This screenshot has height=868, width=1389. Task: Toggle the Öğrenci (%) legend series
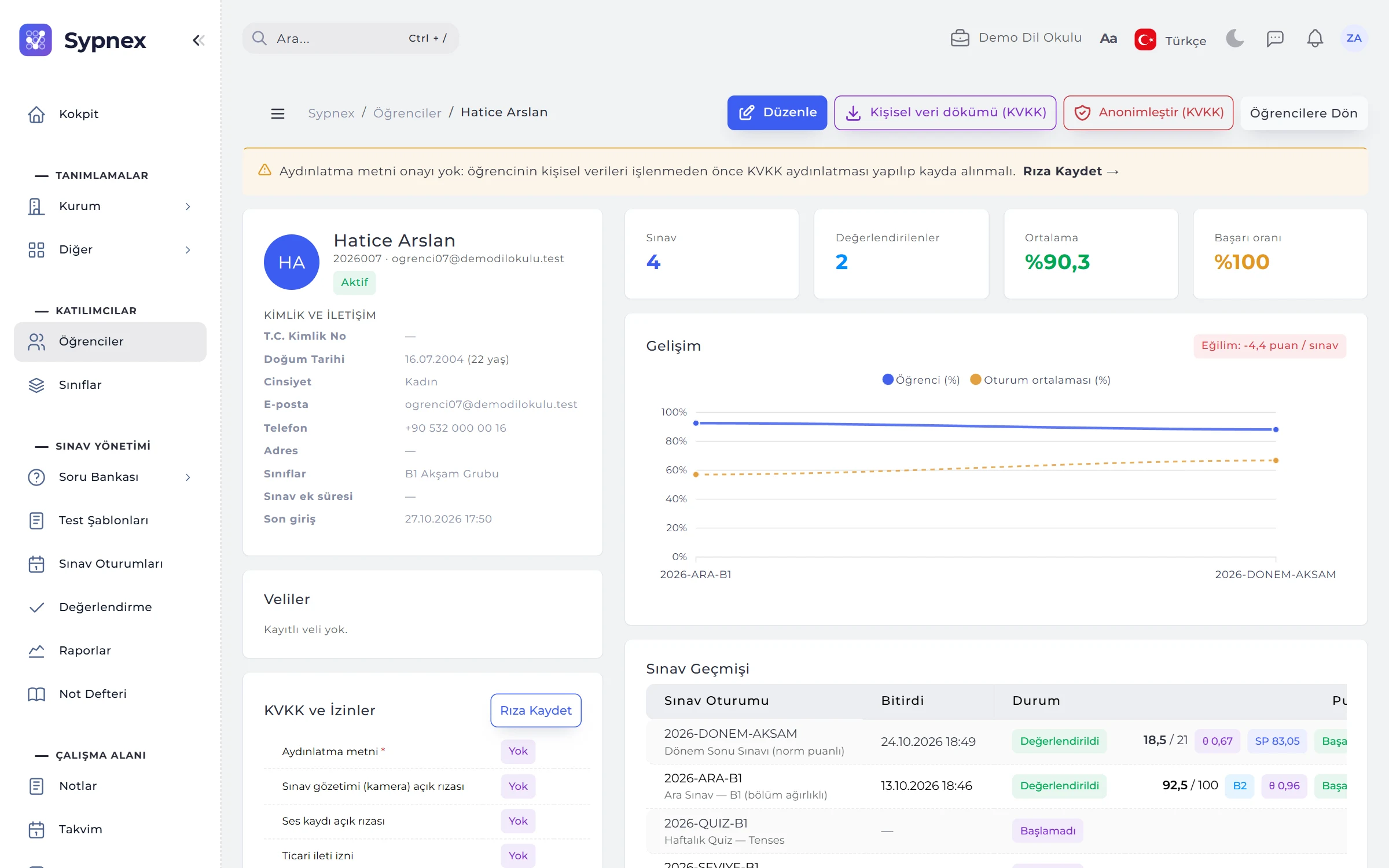(921, 380)
